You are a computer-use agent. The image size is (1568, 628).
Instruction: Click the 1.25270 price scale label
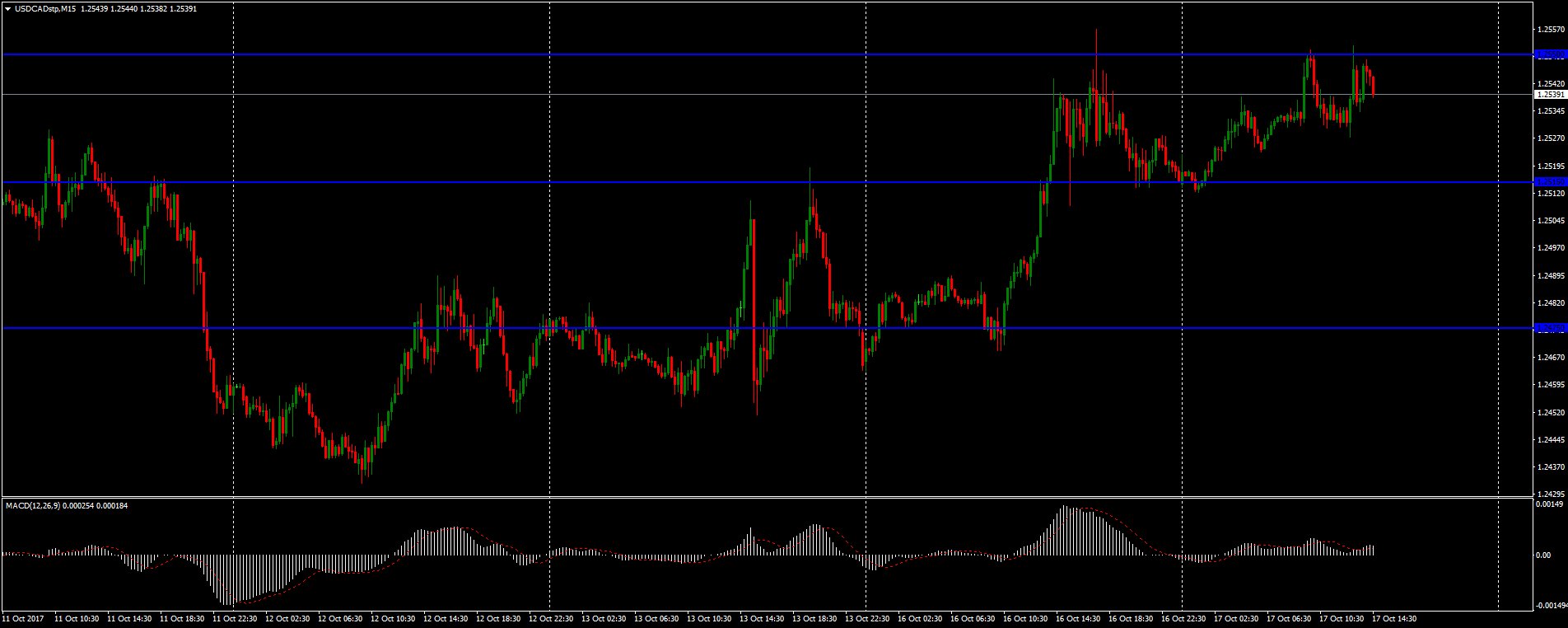1551,138
